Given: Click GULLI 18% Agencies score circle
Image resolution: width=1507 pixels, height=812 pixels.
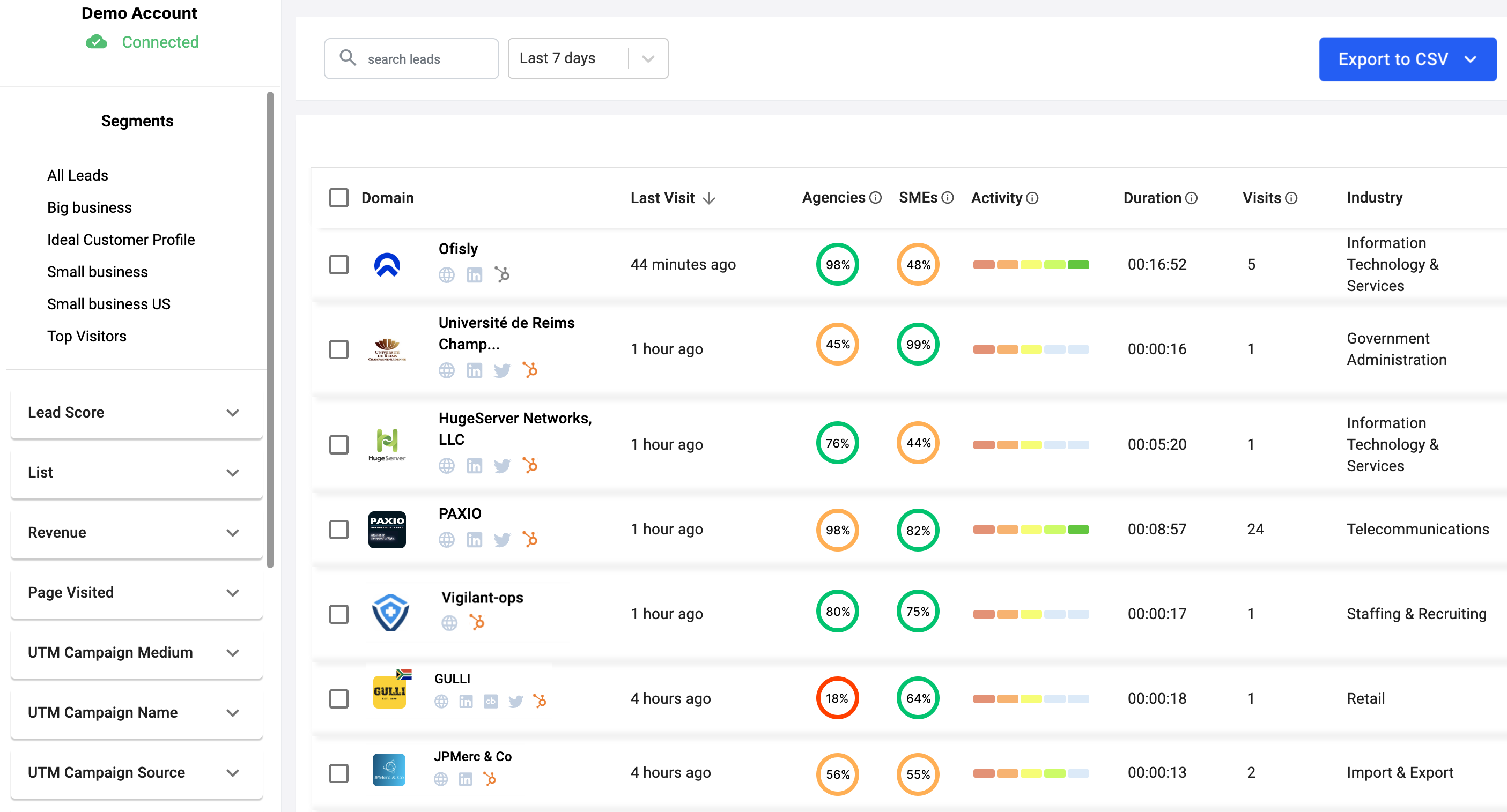Looking at the screenshot, I should pos(837,698).
